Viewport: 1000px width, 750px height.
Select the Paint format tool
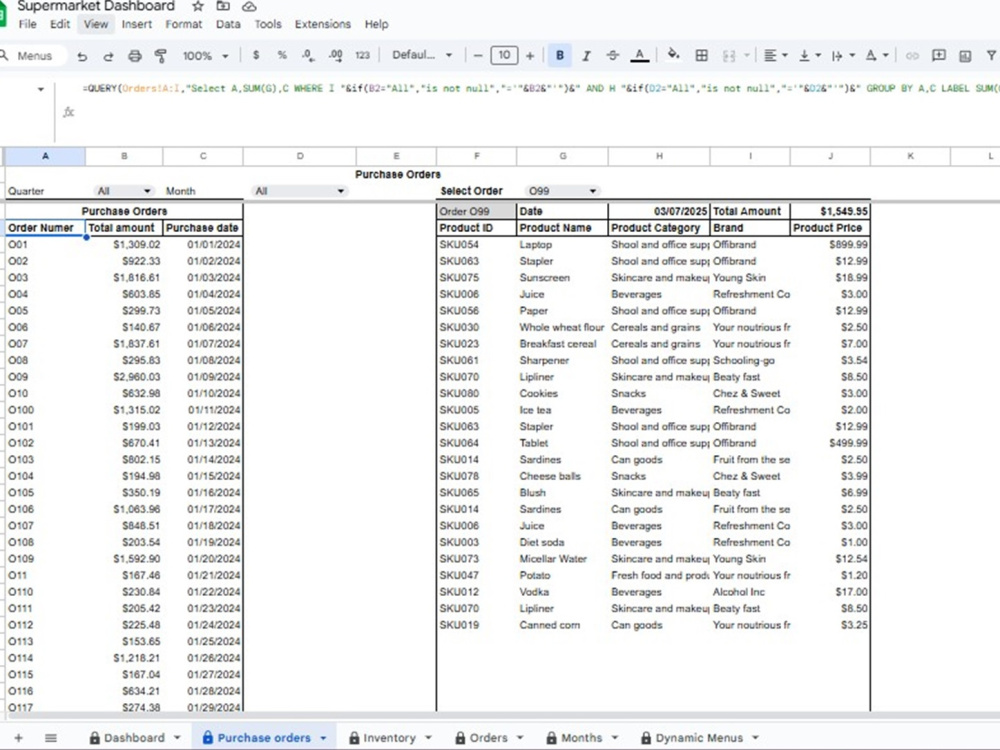[159, 55]
